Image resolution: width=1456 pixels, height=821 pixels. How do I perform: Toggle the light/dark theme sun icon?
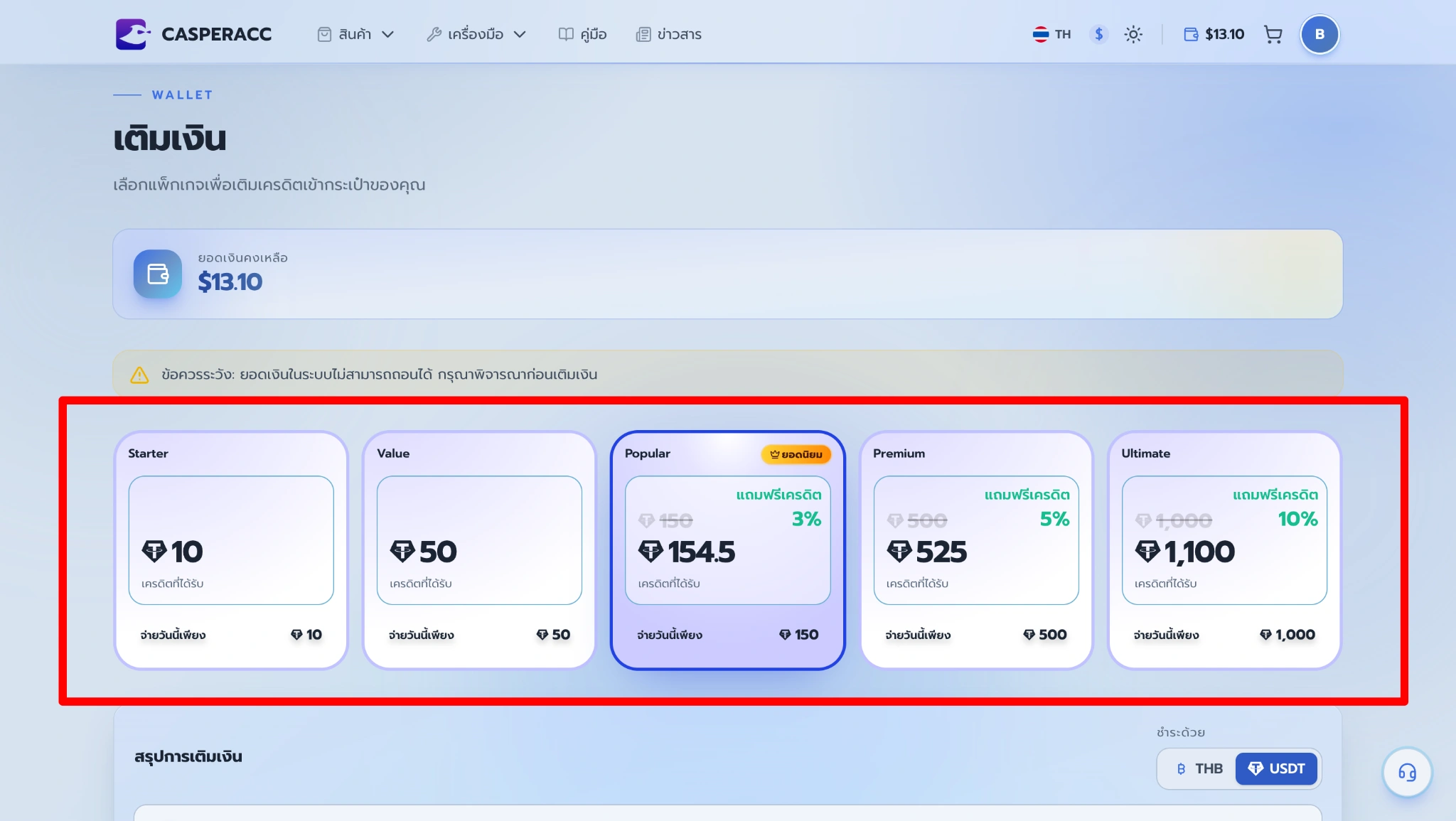pos(1133,34)
